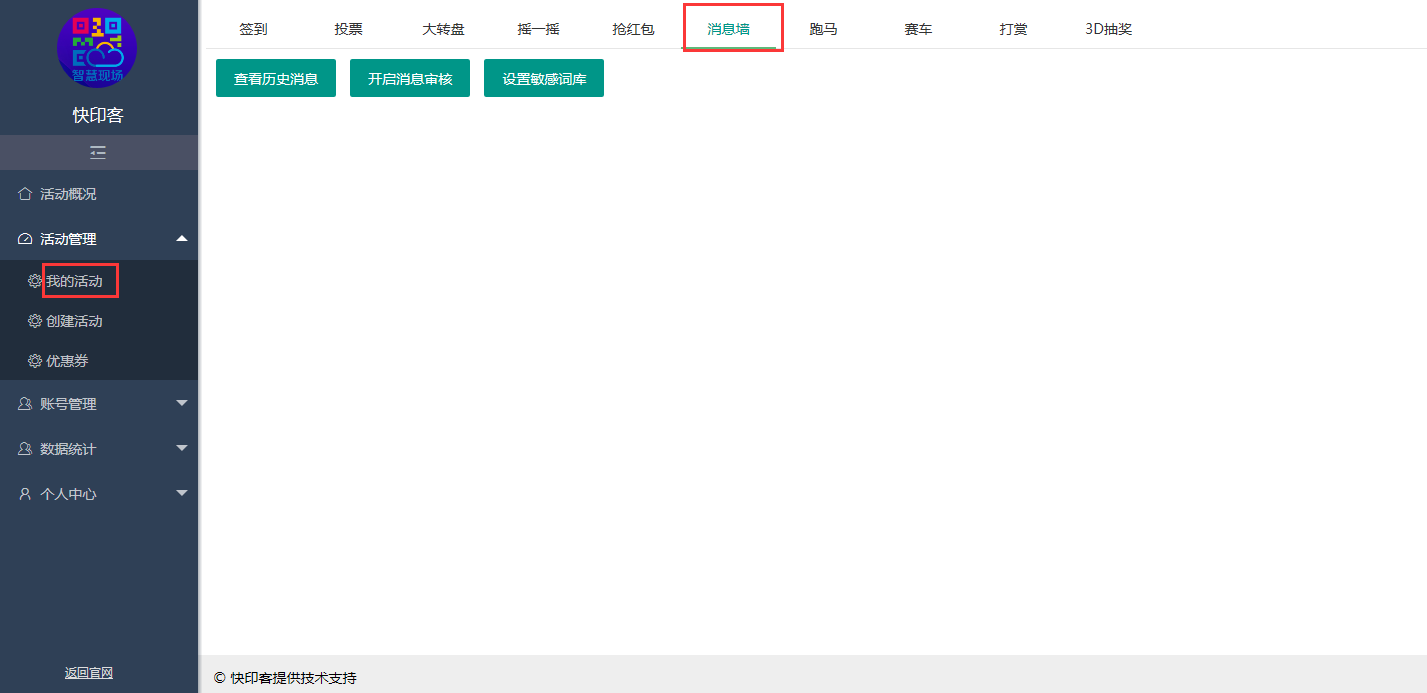Click the 开启消息审核 button
Screen dimensions: 1427x693
coord(410,78)
